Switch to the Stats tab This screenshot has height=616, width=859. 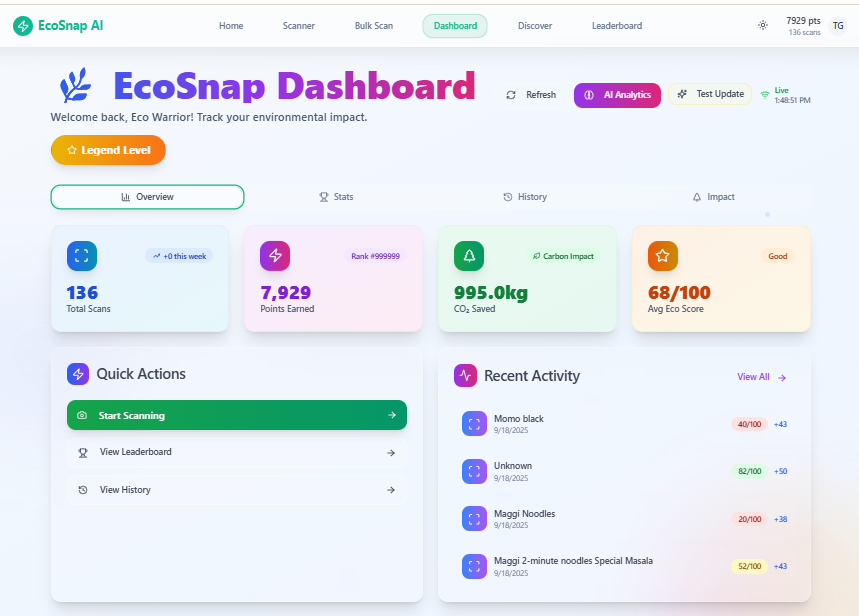click(336, 197)
